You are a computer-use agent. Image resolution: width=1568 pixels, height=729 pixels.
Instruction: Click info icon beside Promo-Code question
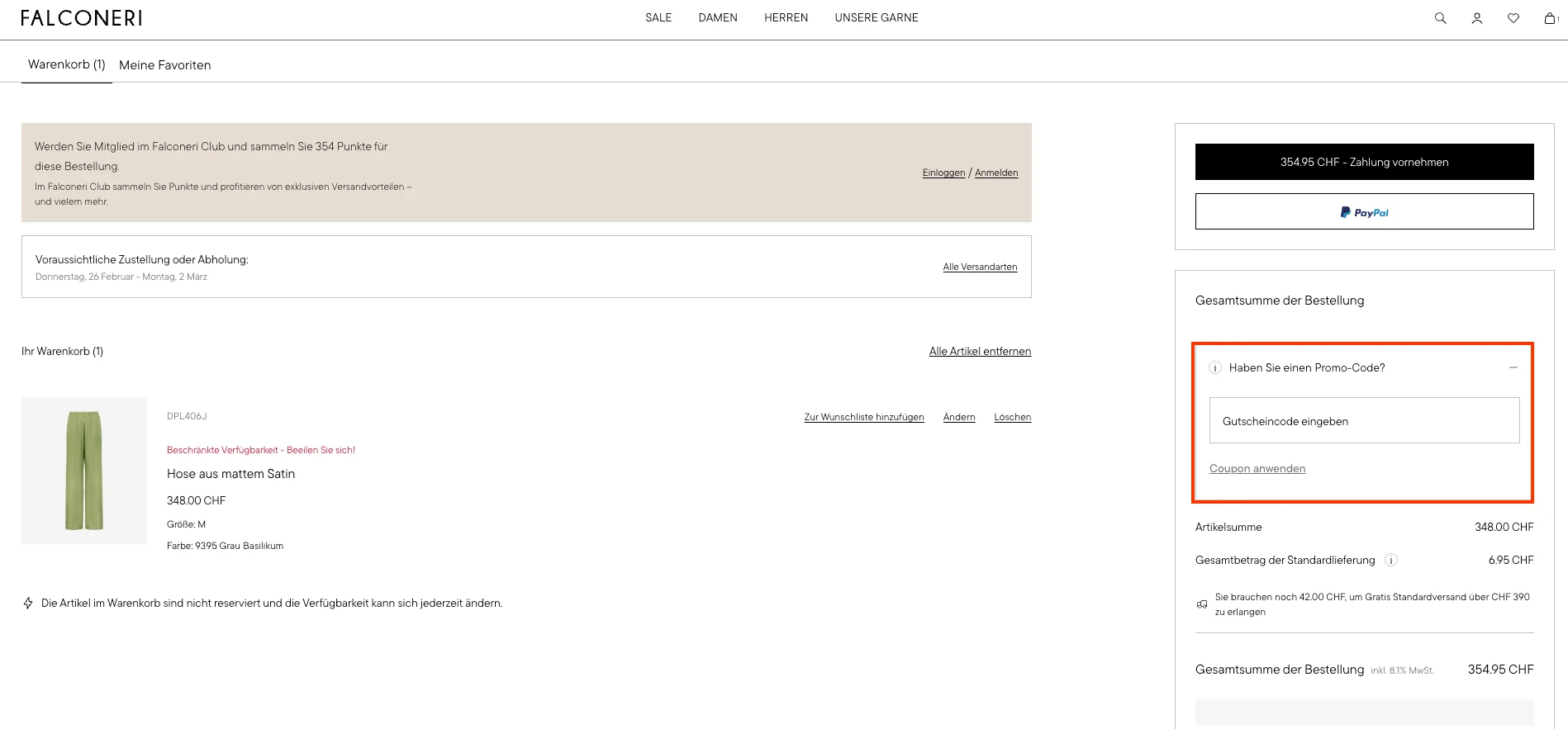1214,368
